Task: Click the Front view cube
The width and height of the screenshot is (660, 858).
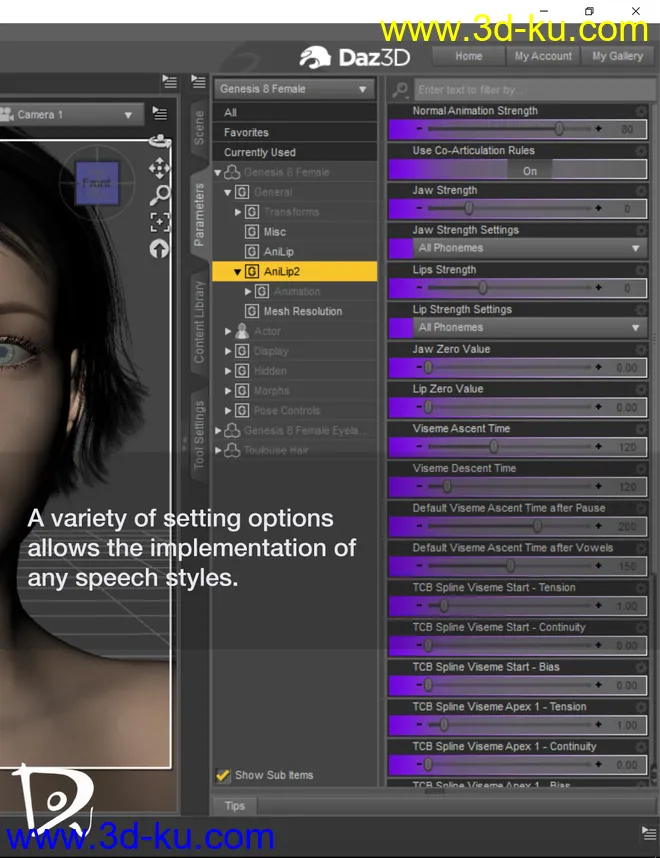Action: (x=97, y=183)
